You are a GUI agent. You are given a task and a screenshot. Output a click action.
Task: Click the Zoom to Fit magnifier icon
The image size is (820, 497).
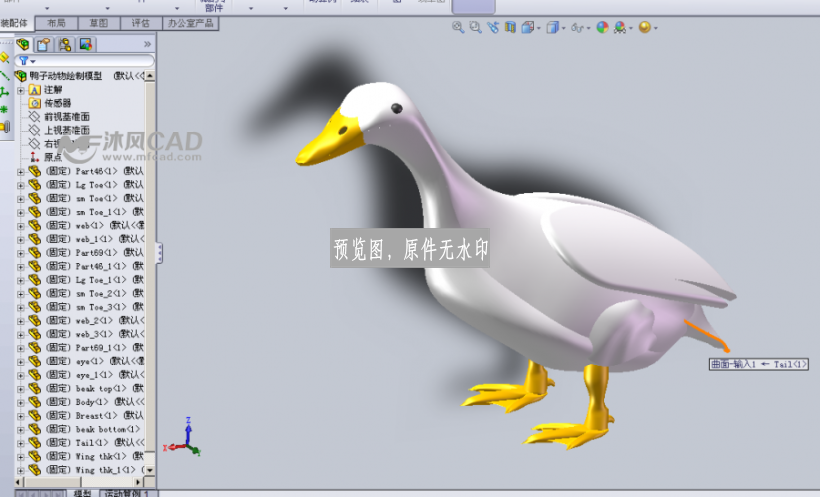click(x=458, y=27)
